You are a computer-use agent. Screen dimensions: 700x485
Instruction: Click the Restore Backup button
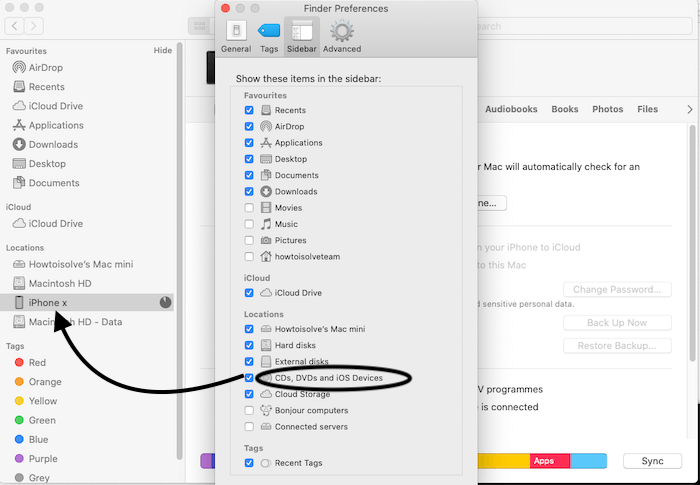[617, 346]
